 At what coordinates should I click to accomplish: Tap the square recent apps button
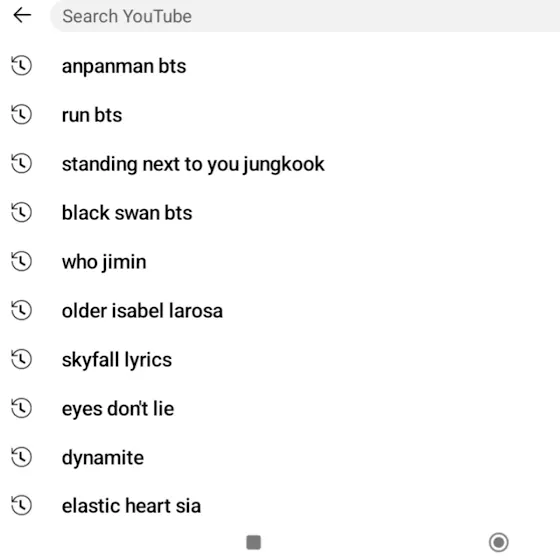pyautogui.click(x=254, y=542)
